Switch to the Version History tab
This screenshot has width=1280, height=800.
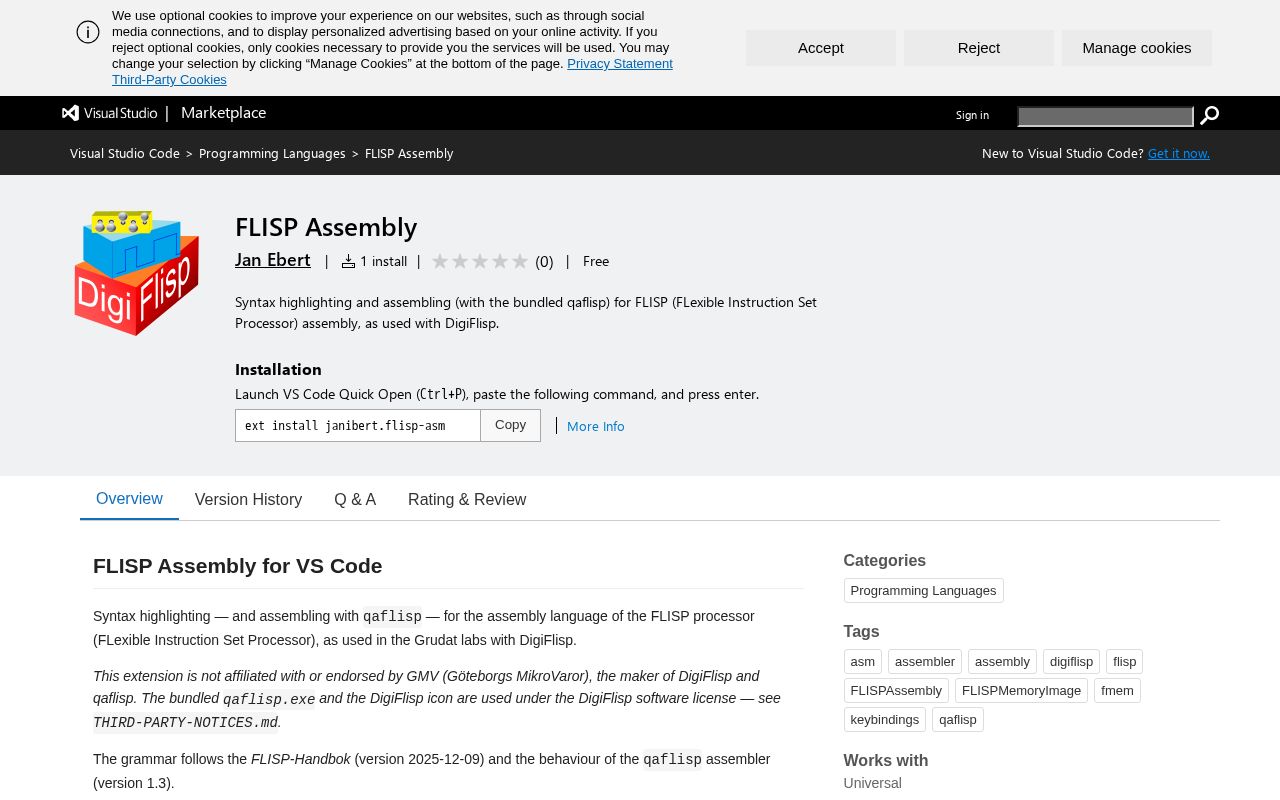pos(248,500)
